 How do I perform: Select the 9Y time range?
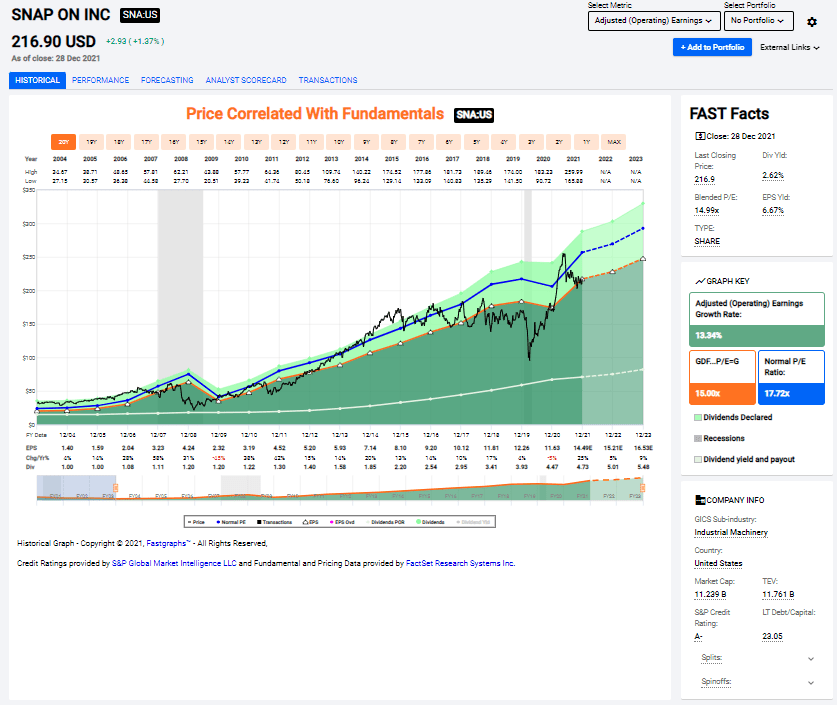(366, 142)
